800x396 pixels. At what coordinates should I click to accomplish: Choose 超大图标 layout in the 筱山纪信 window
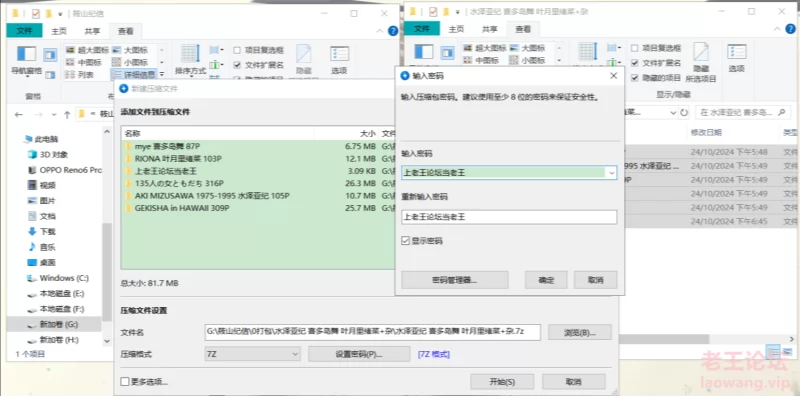[x=86, y=50]
